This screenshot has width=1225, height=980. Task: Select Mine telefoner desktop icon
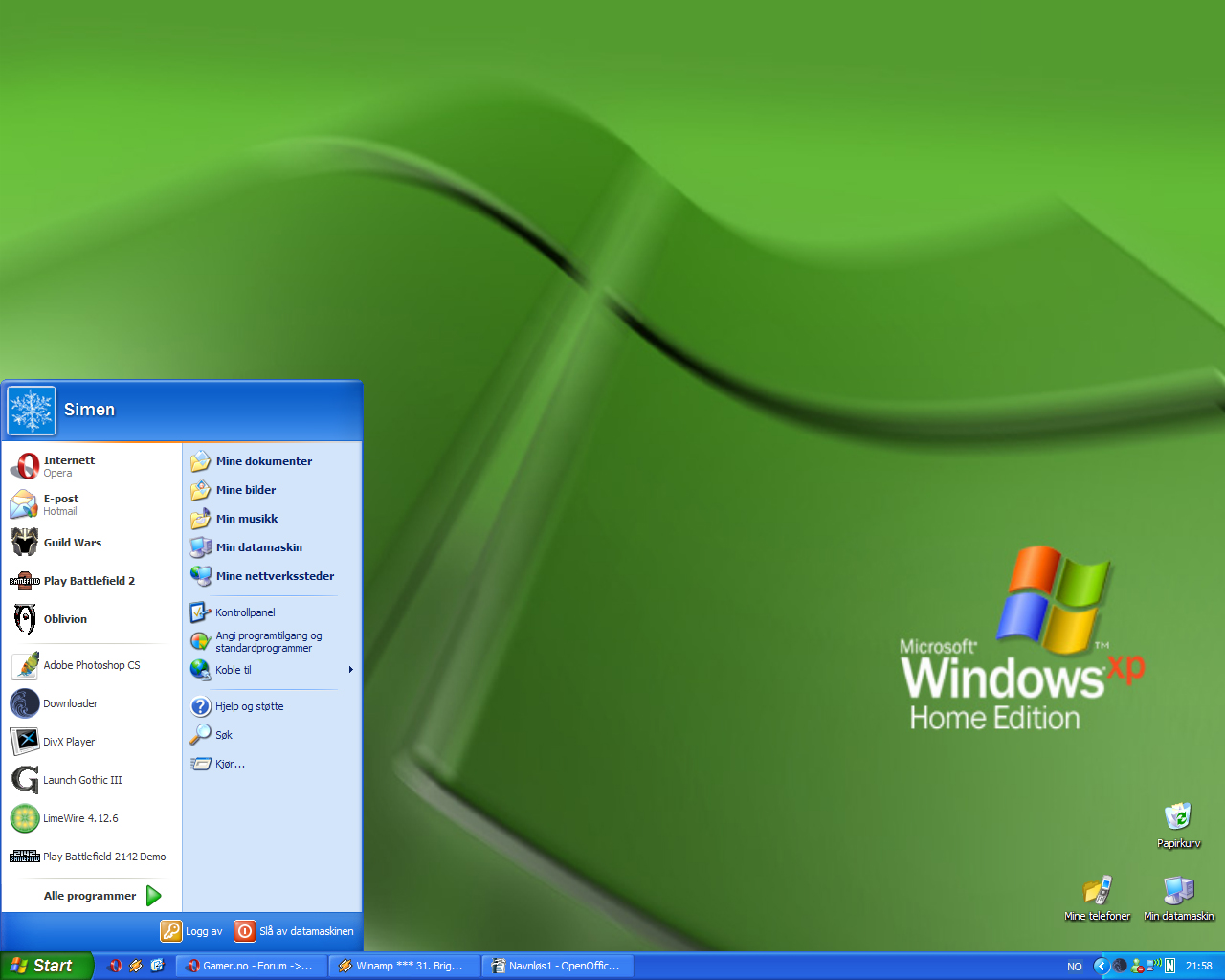pos(1098,898)
